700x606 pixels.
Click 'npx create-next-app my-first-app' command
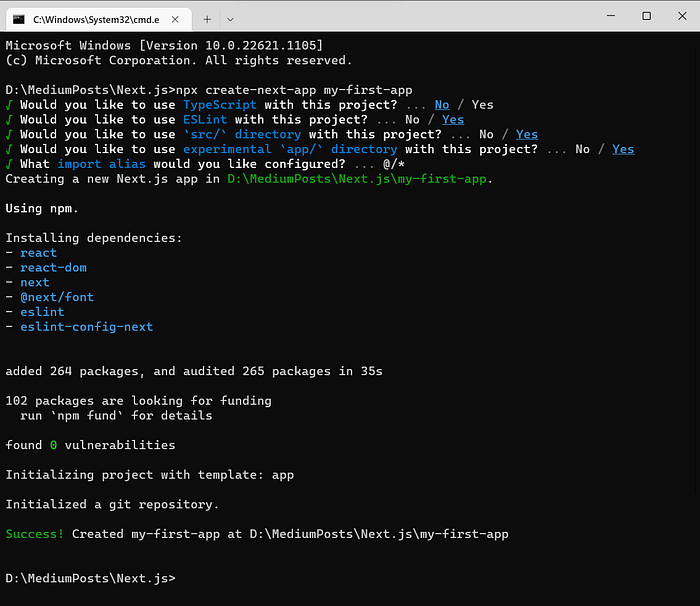point(294,90)
